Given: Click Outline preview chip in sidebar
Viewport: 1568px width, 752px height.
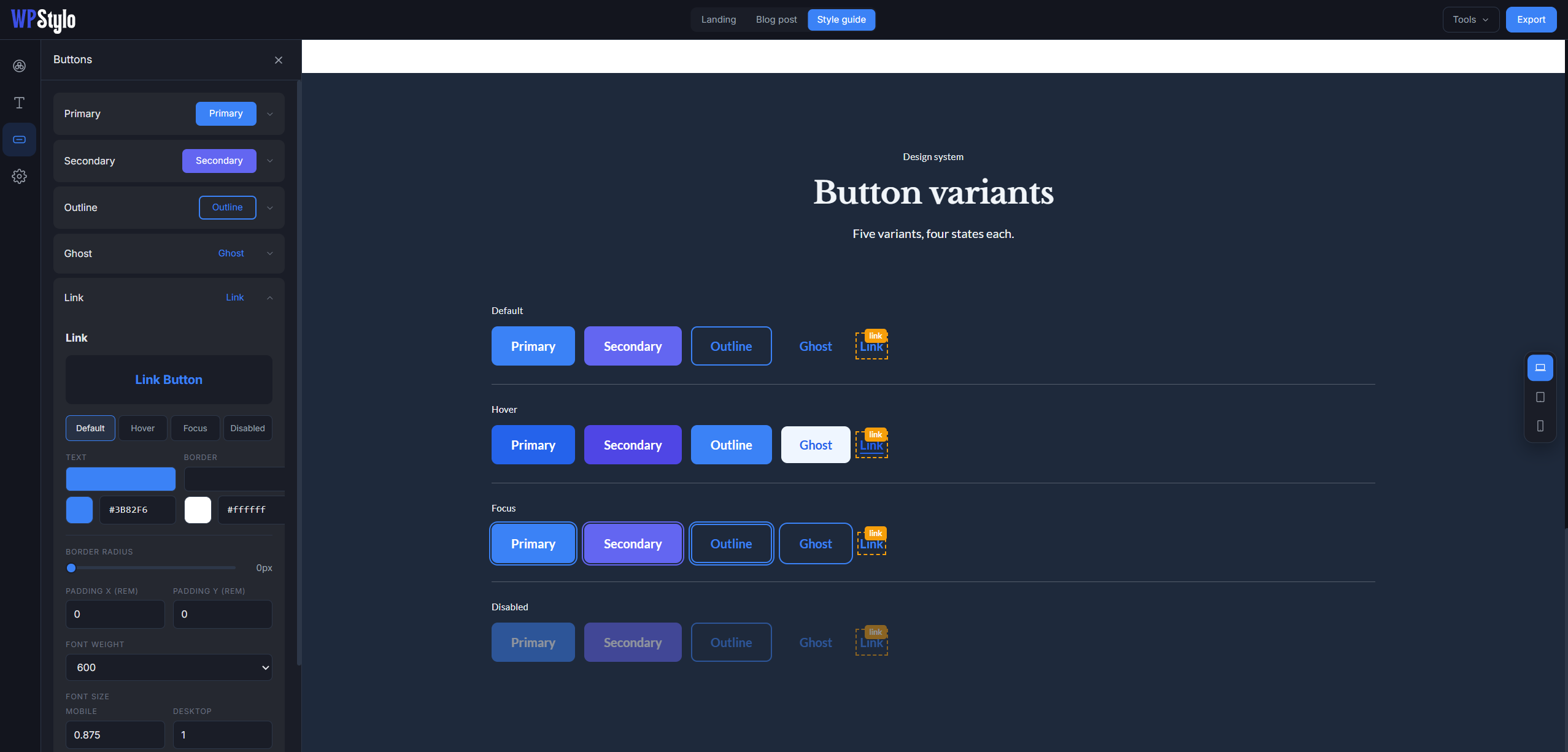Looking at the screenshot, I should point(228,207).
